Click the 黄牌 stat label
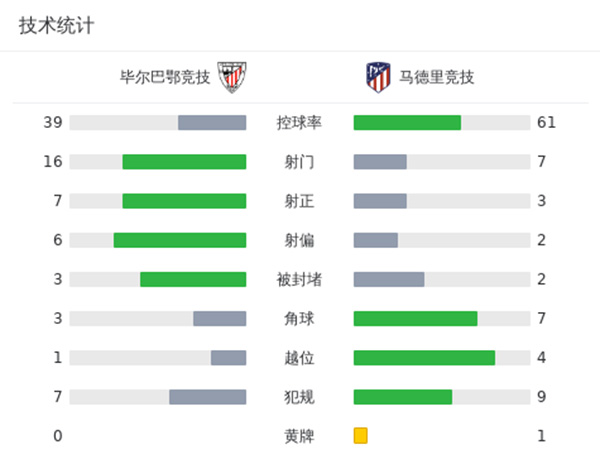The height and width of the screenshot is (459, 600). coord(299,436)
